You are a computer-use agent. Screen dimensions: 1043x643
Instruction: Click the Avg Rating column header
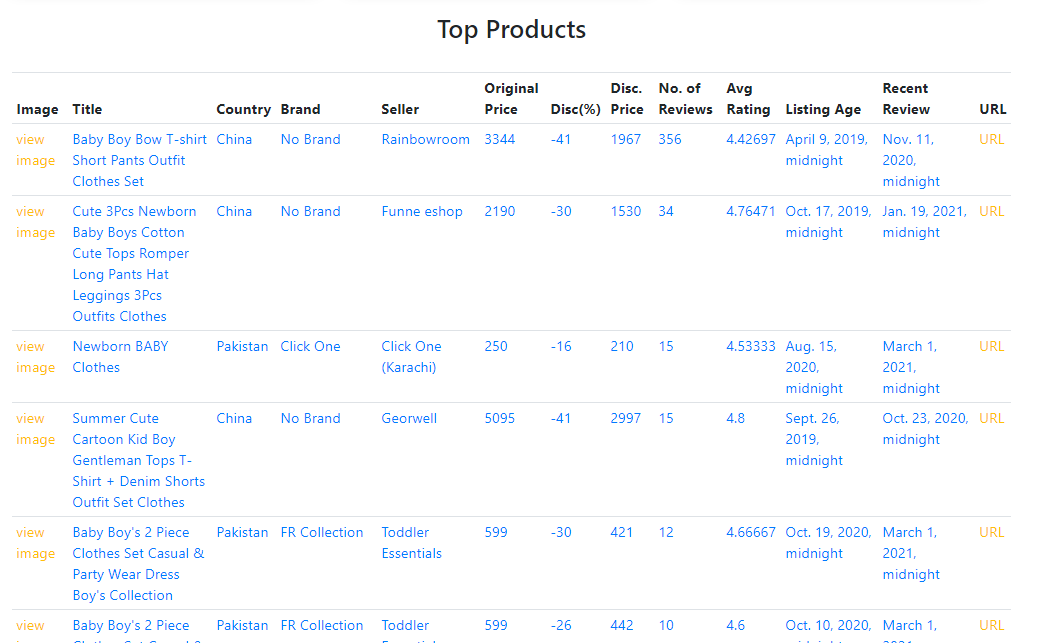pos(748,99)
